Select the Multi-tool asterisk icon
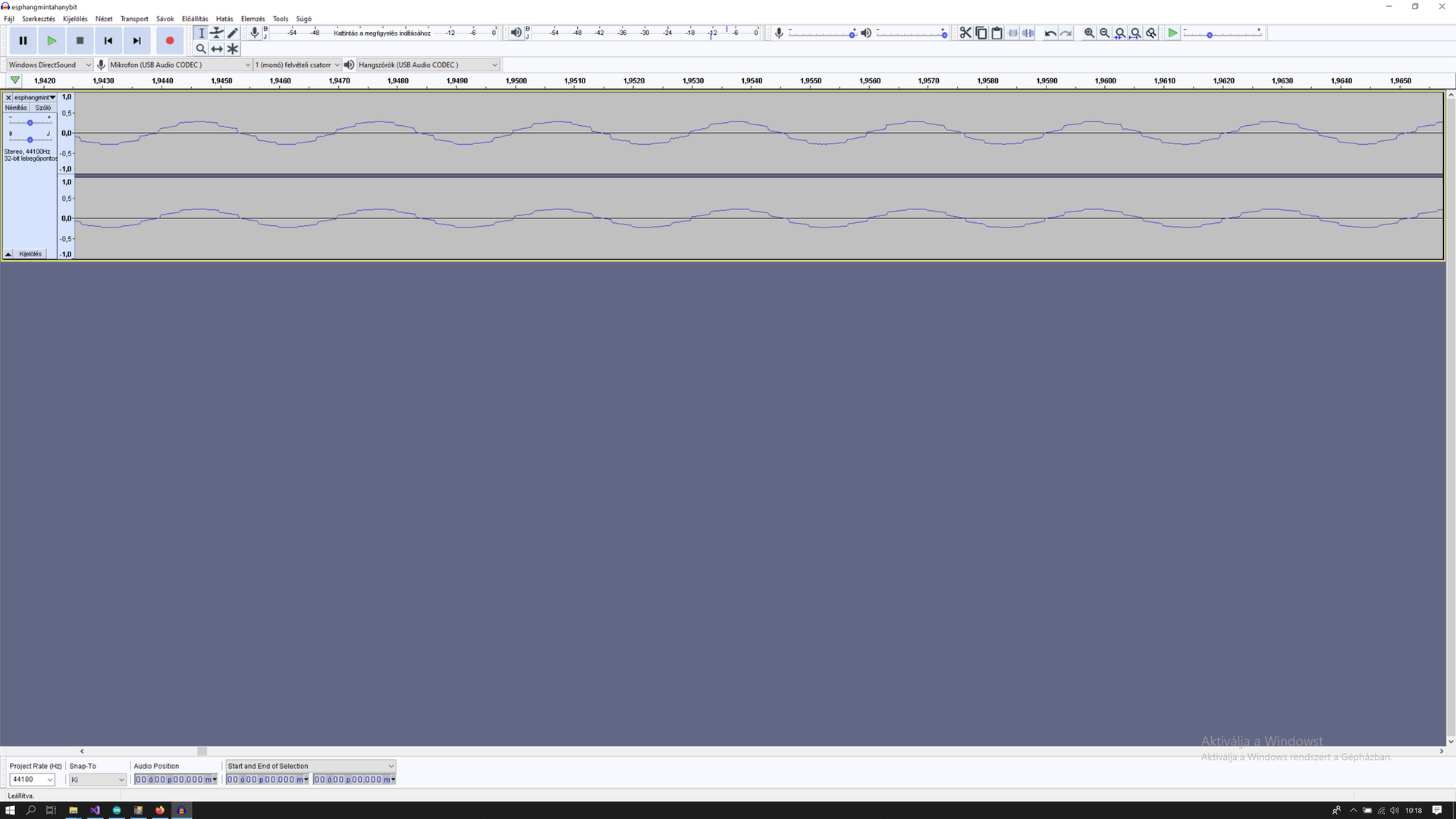Screen dimensions: 1456x819 tap(233, 49)
